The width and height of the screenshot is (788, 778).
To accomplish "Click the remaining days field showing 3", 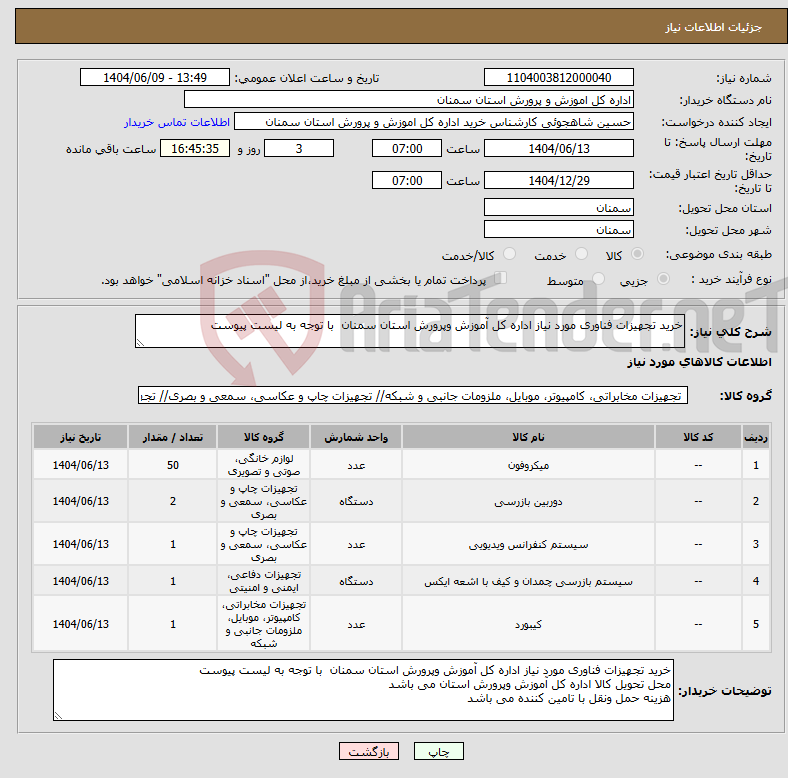I will pos(299,148).
